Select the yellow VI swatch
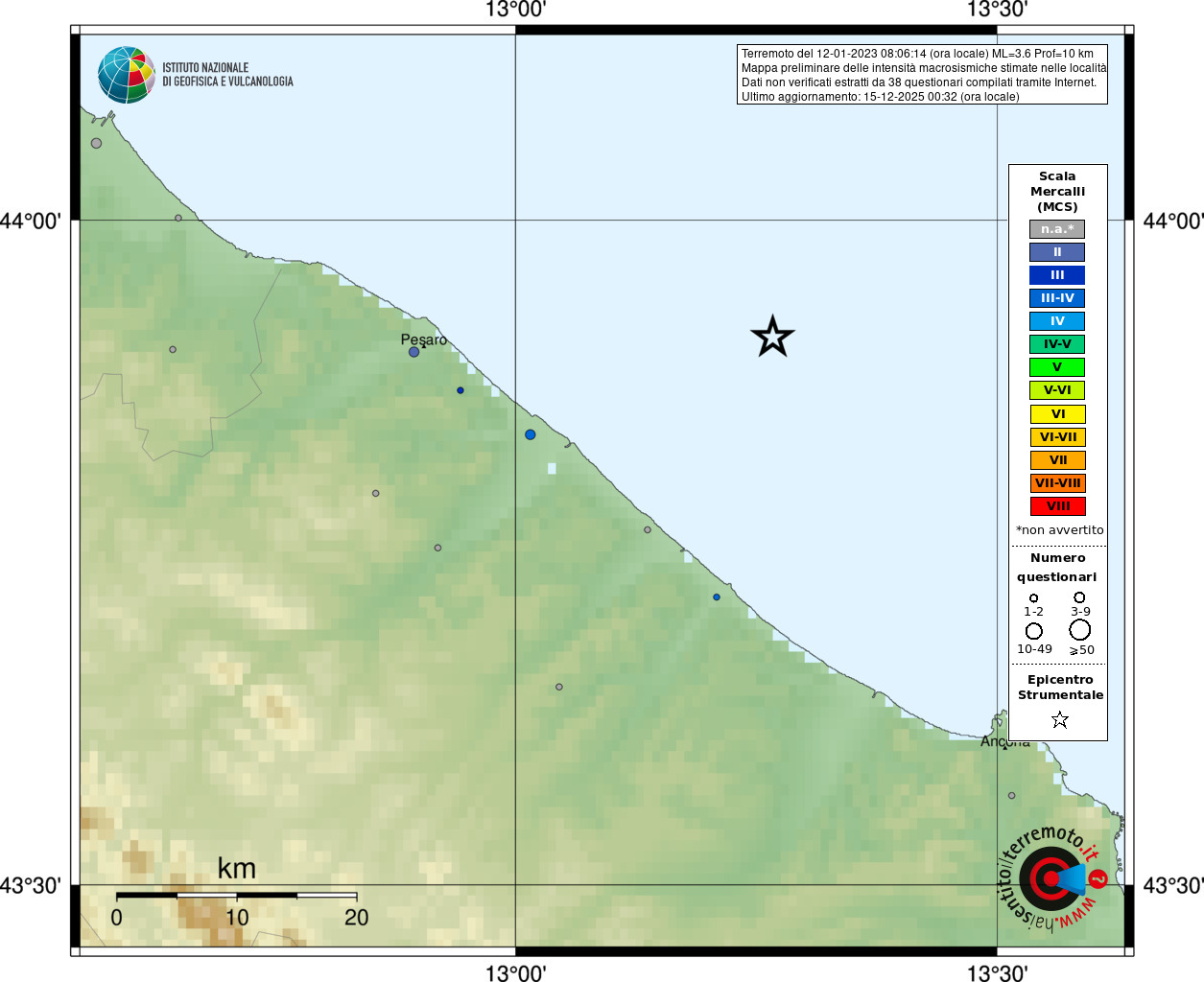This screenshot has width=1204, height=982. click(x=1058, y=414)
